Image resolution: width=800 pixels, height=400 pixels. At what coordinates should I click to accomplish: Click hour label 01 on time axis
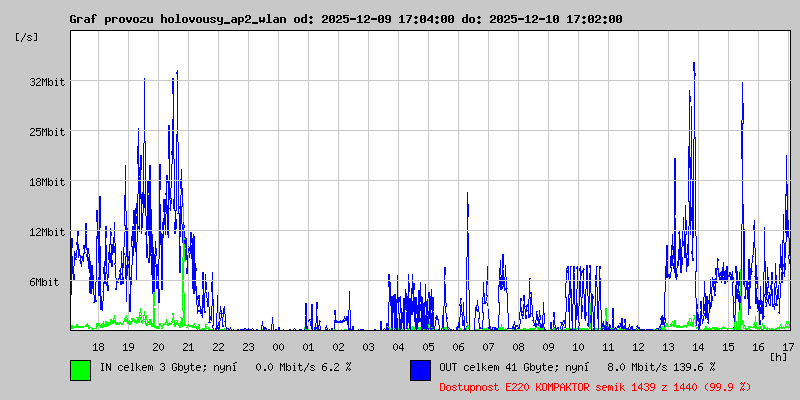click(309, 347)
